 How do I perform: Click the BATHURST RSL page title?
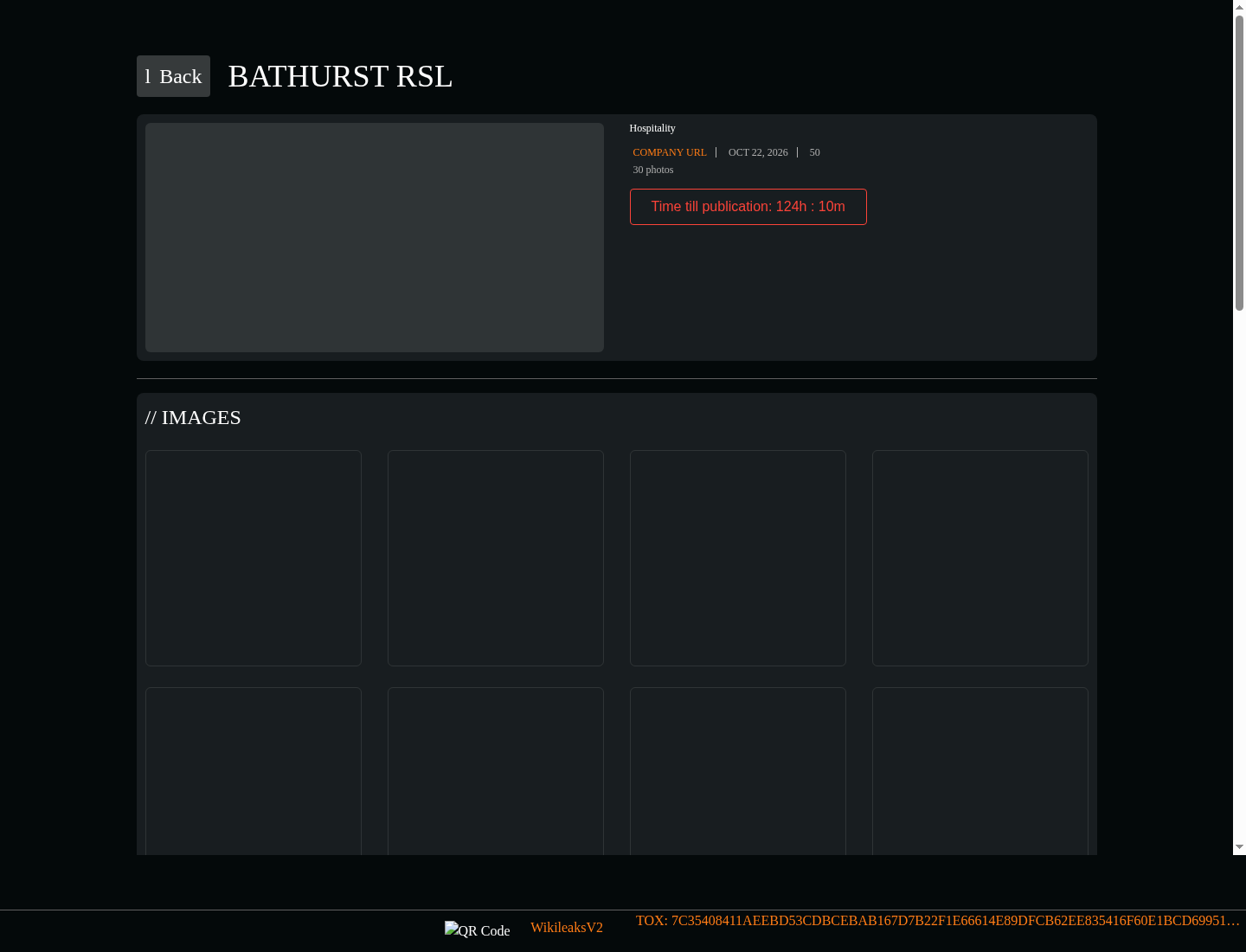[x=340, y=76]
